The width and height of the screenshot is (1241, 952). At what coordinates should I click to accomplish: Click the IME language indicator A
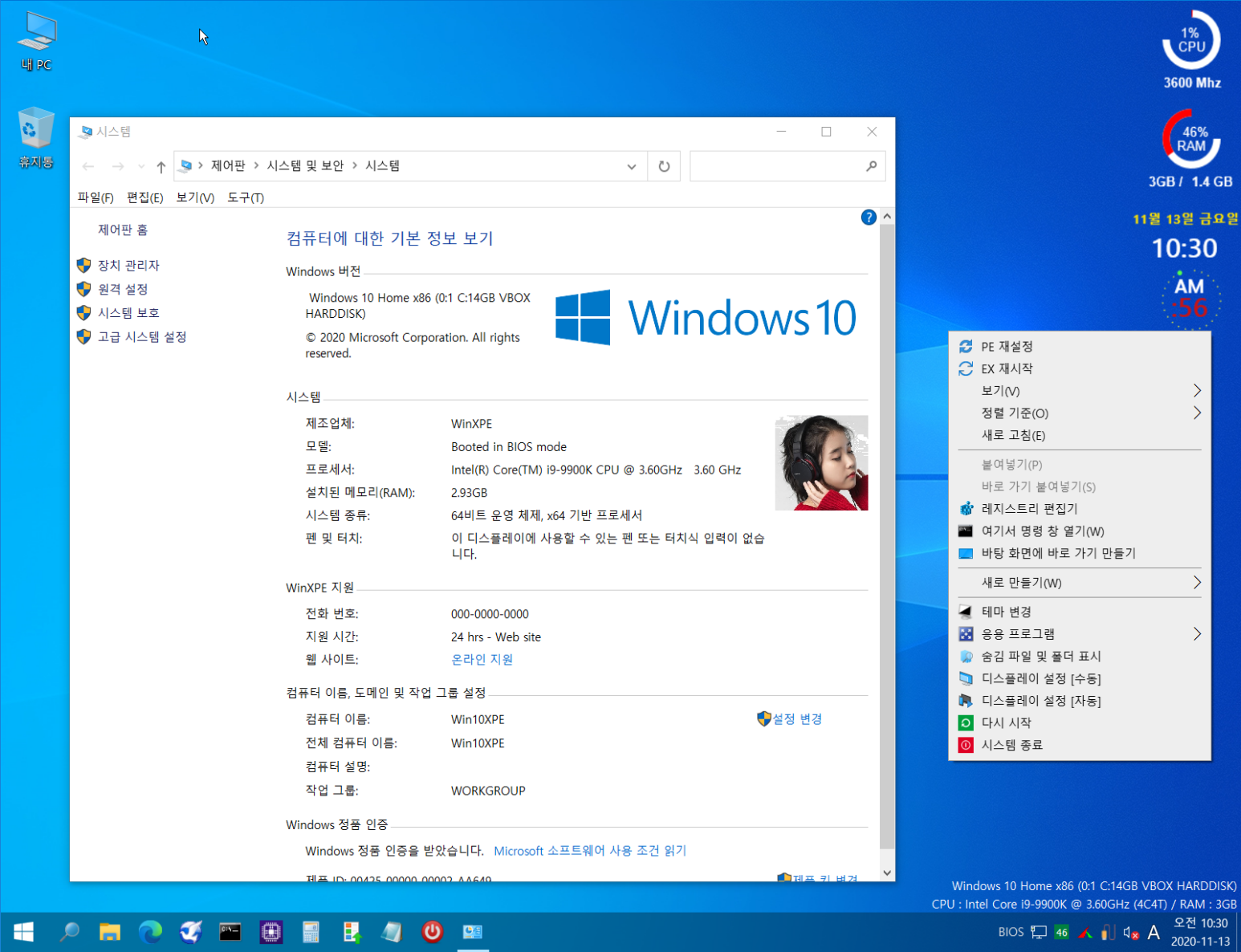[x=1154, y=932]
